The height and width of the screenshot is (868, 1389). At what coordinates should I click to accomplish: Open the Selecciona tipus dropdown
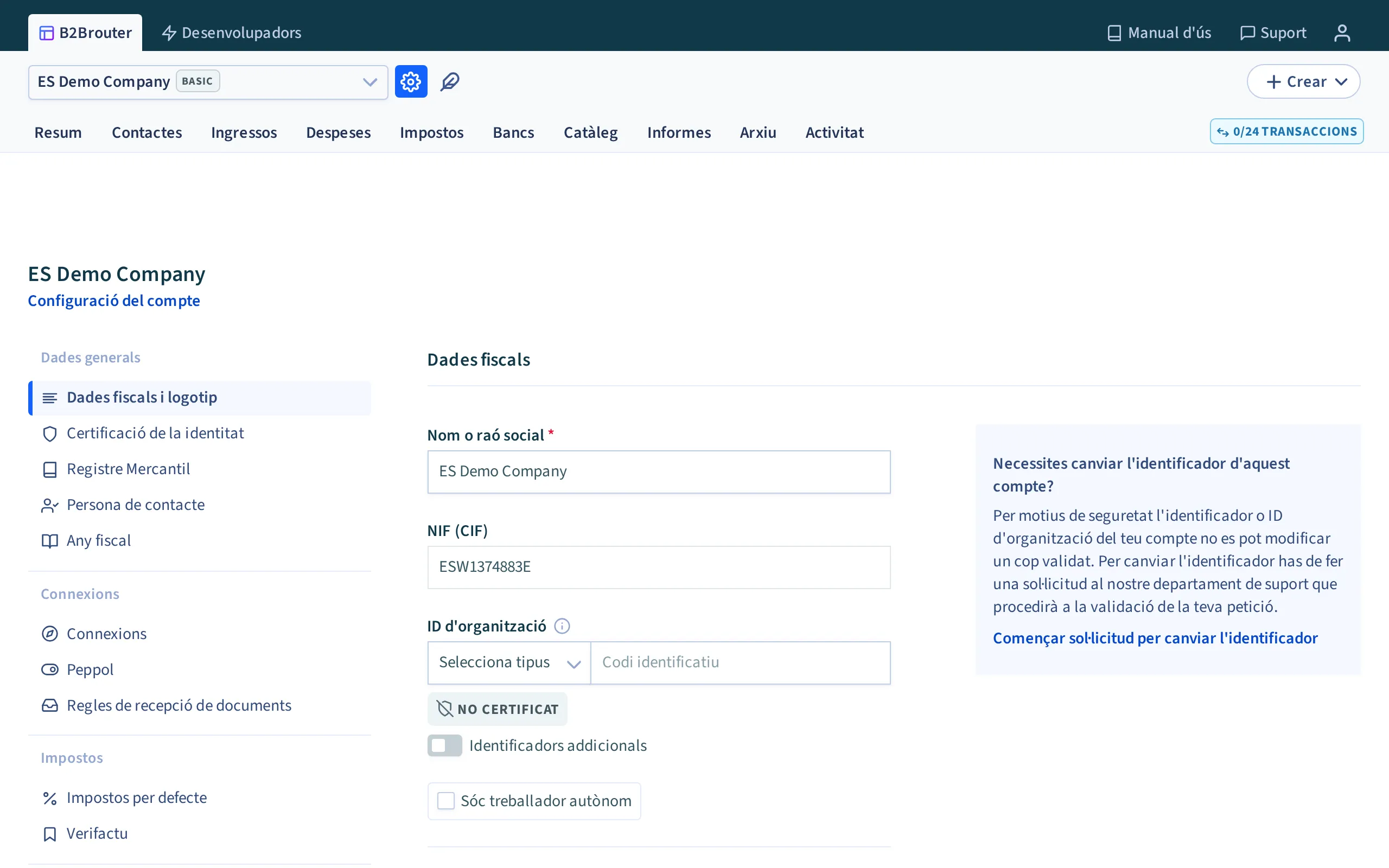coord(509,662)
